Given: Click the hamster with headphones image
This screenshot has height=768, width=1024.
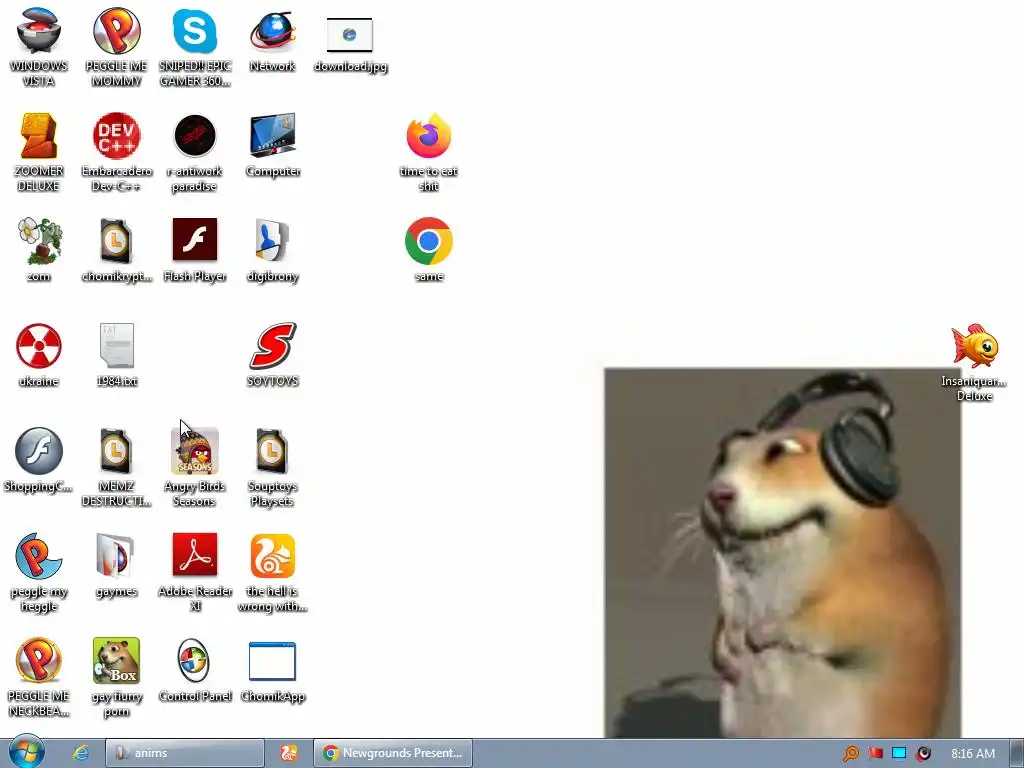Looking at the screenshot, I should click(782, 553).
